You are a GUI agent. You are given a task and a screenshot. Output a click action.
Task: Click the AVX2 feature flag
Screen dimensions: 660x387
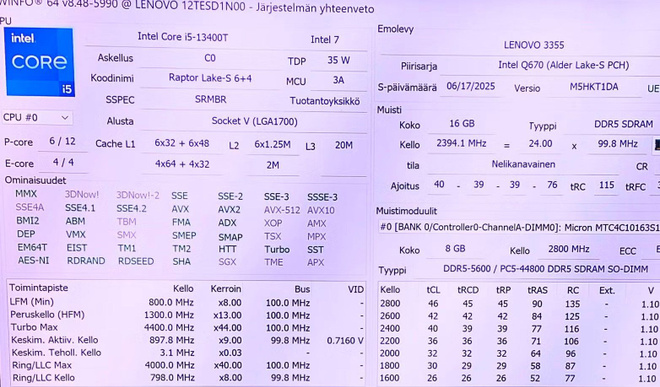click(x=229, y=210)
